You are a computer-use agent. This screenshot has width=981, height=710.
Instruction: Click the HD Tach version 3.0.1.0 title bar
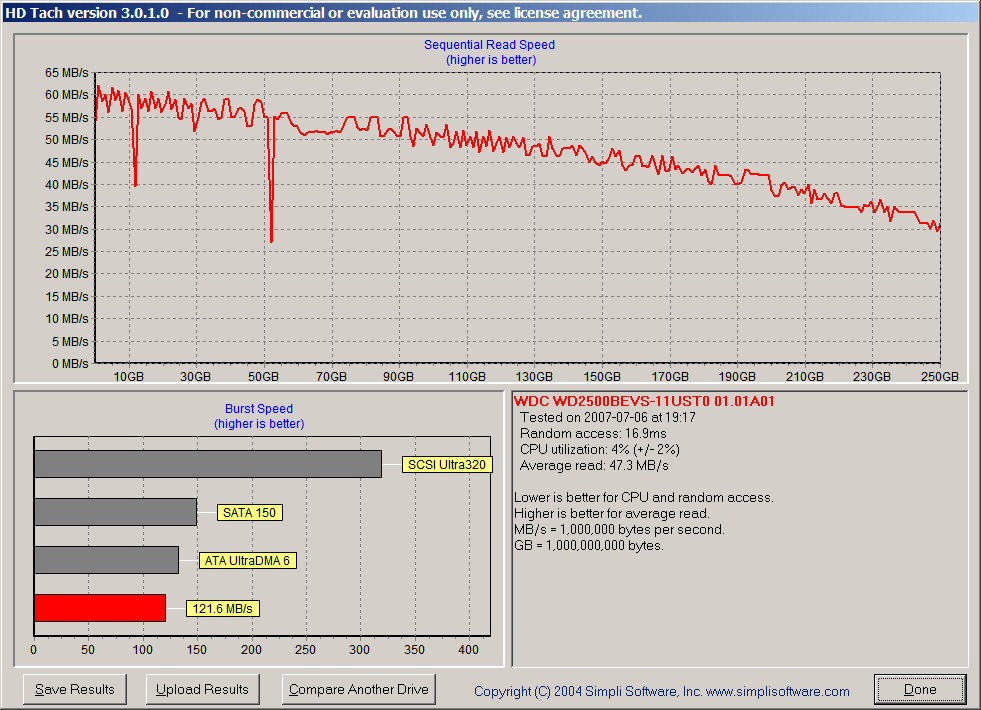[x=490, y=13]
